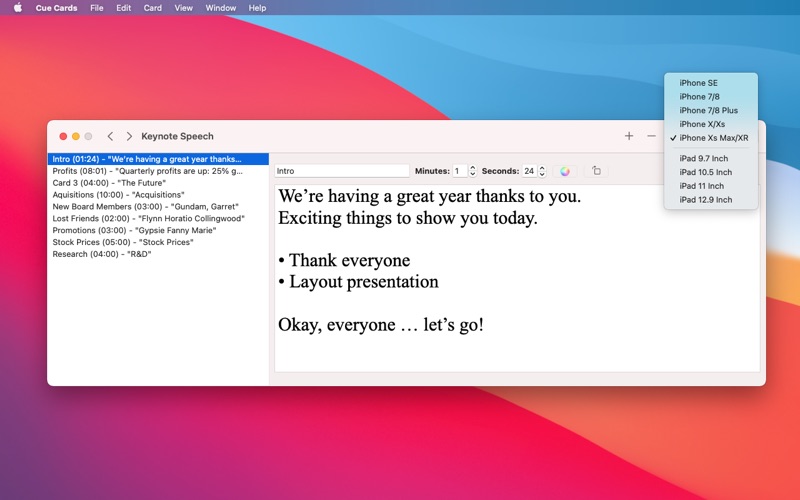Click the Minutes stepper arrows
Viewport: 800px width, 500px height.
[x=472, y=171]
